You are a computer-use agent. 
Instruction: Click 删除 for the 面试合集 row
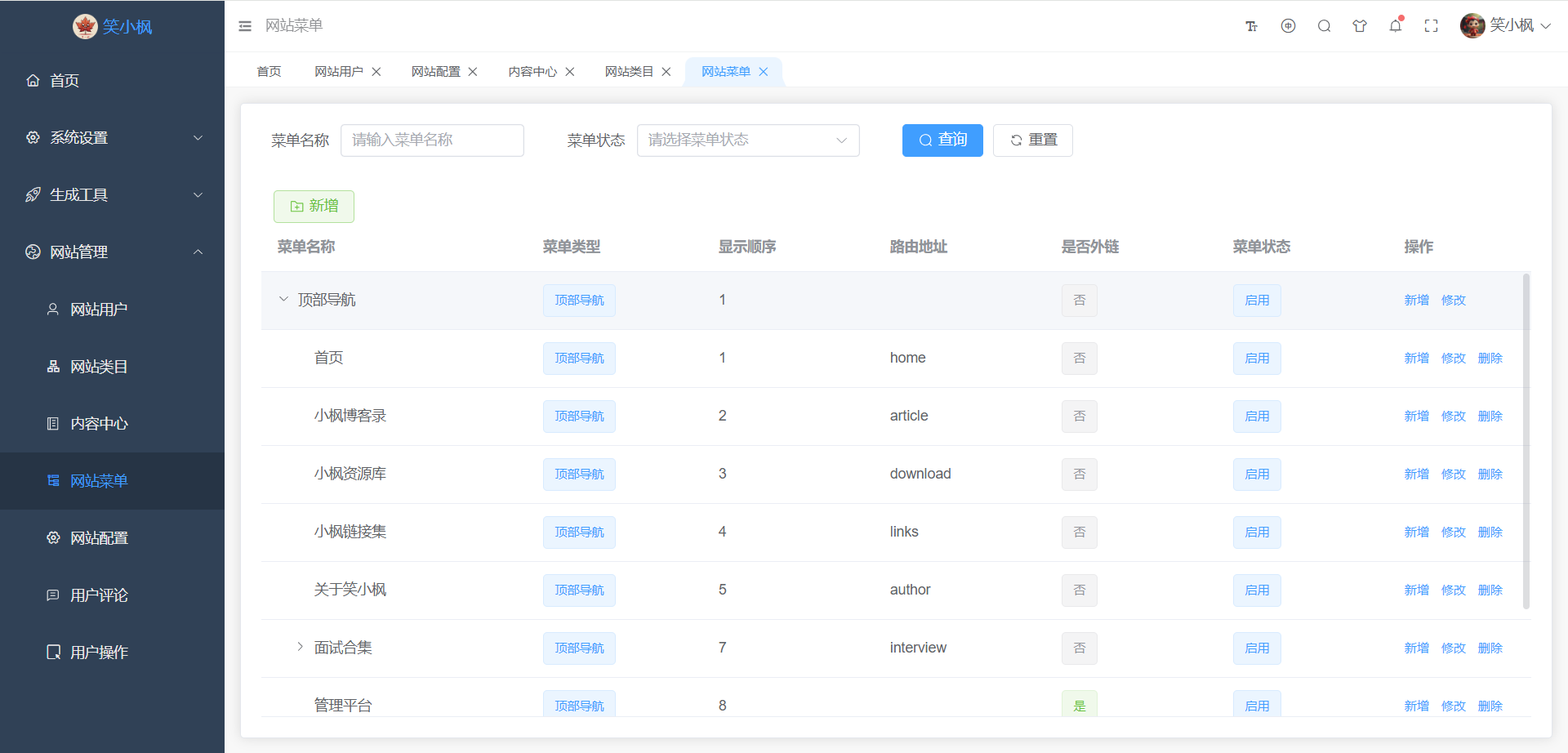[x=1490, y=648]
